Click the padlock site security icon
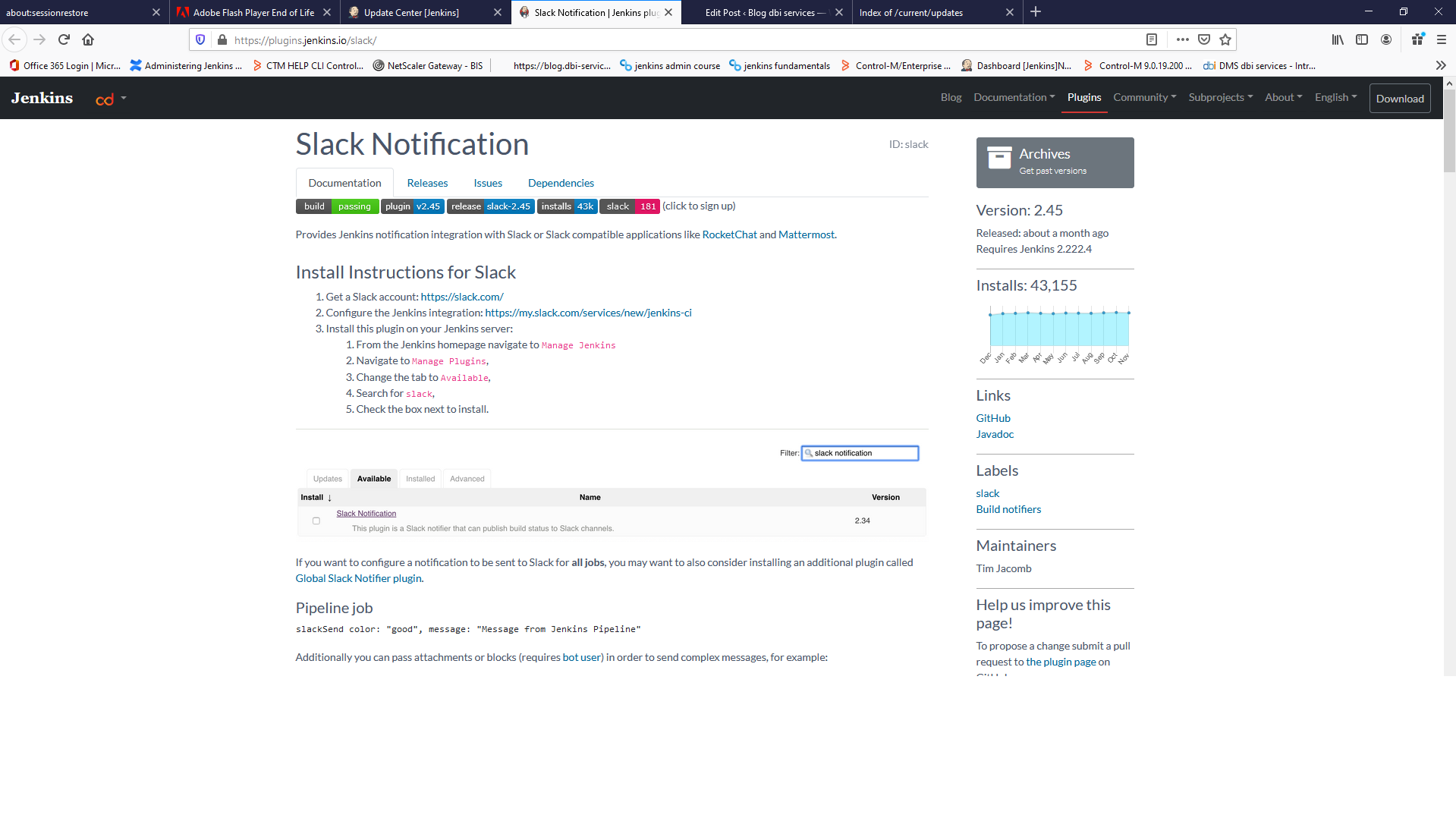 click(x=222, y=39)
